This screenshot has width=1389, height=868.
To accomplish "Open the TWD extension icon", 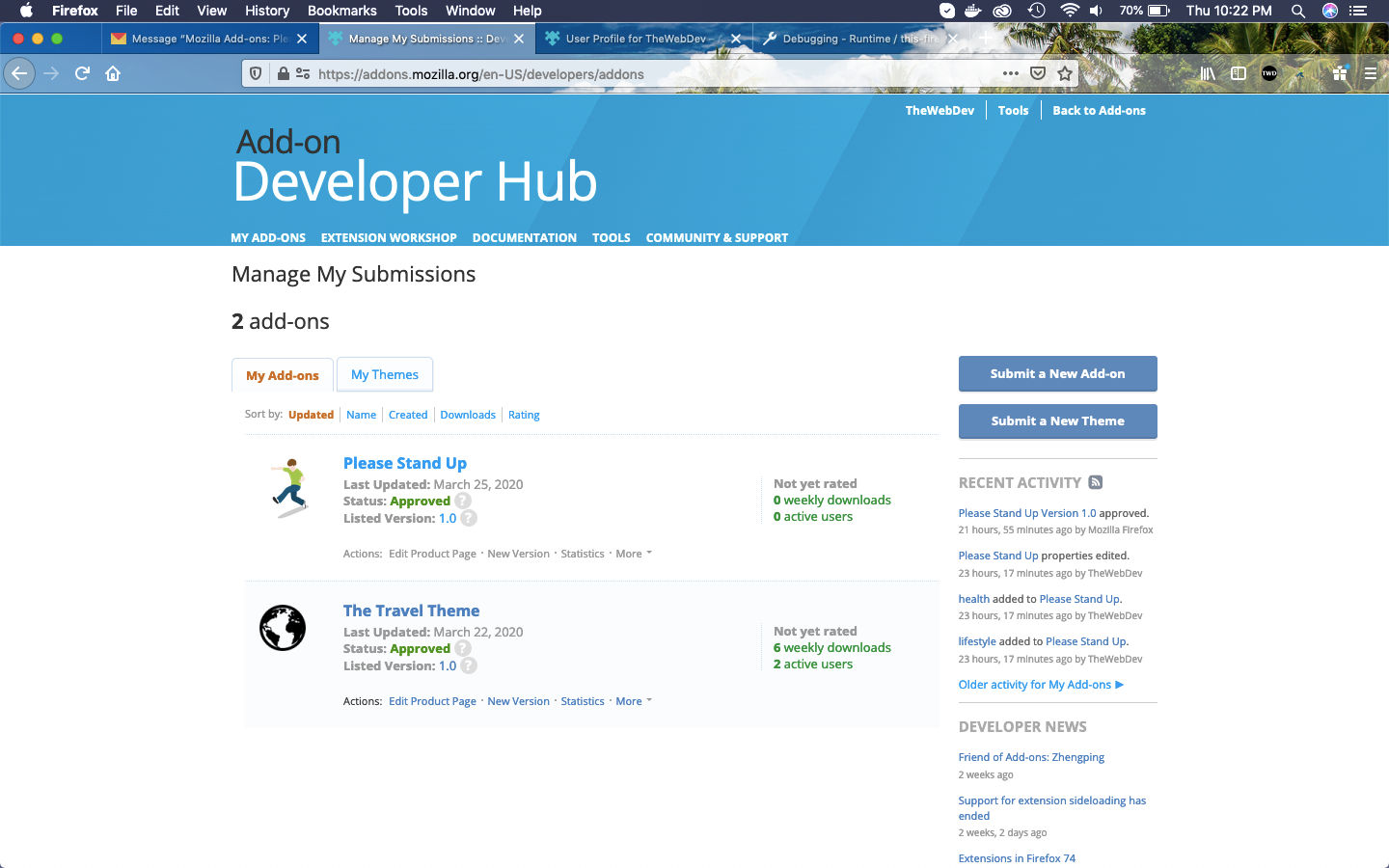I will (x=1269, y=73).
